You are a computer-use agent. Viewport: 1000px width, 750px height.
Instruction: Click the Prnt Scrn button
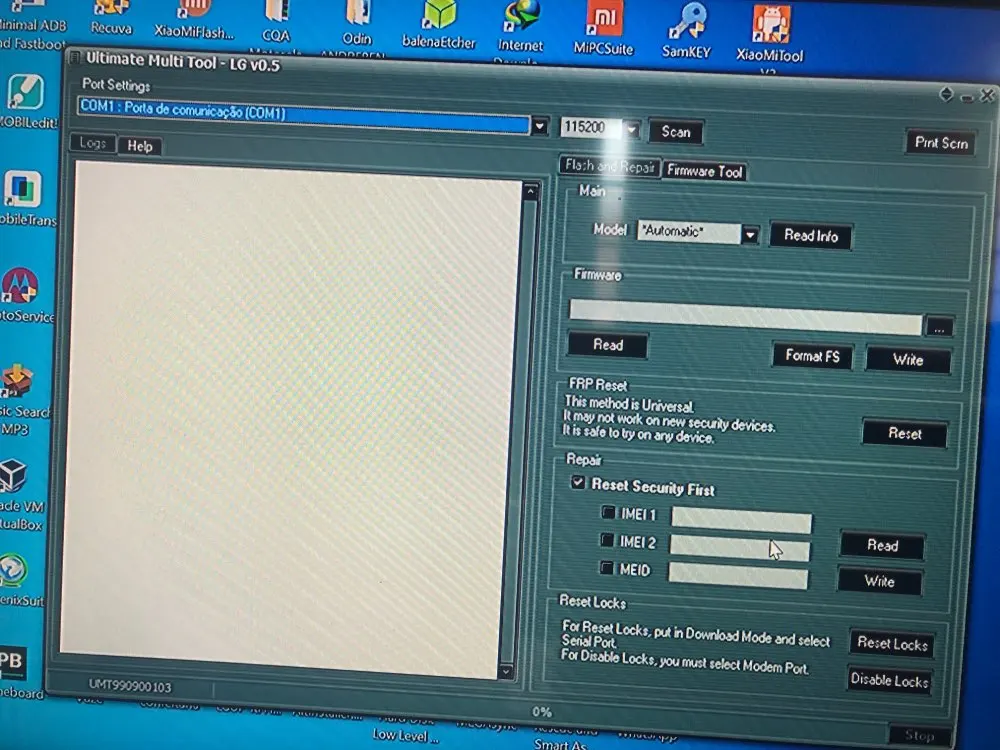(x=941, y=143)
